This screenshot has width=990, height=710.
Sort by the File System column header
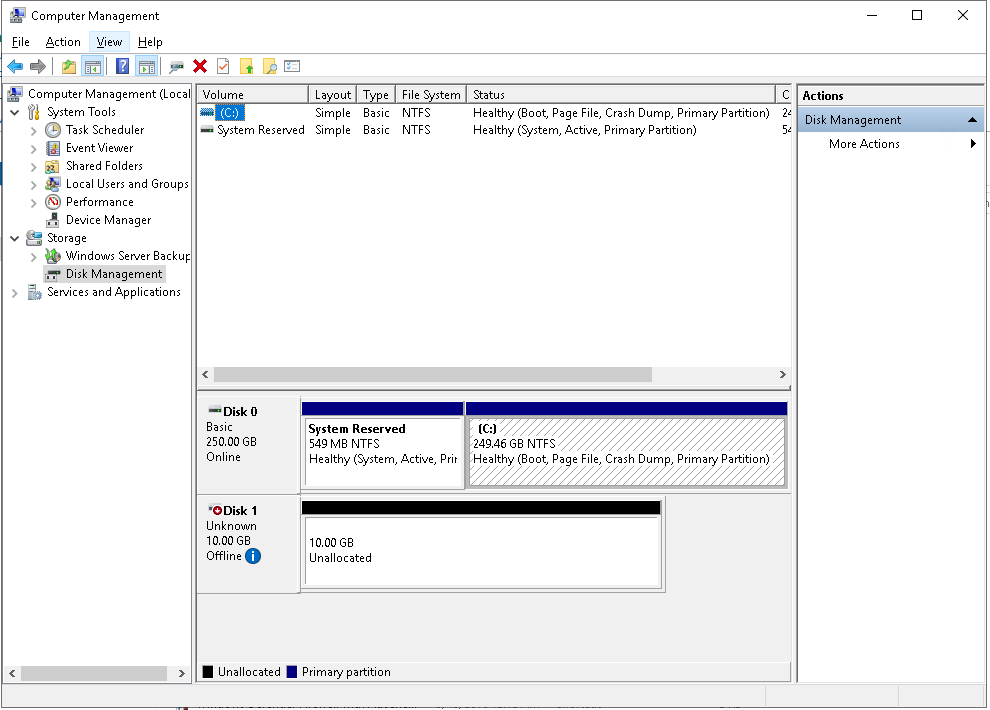point(430,95)
